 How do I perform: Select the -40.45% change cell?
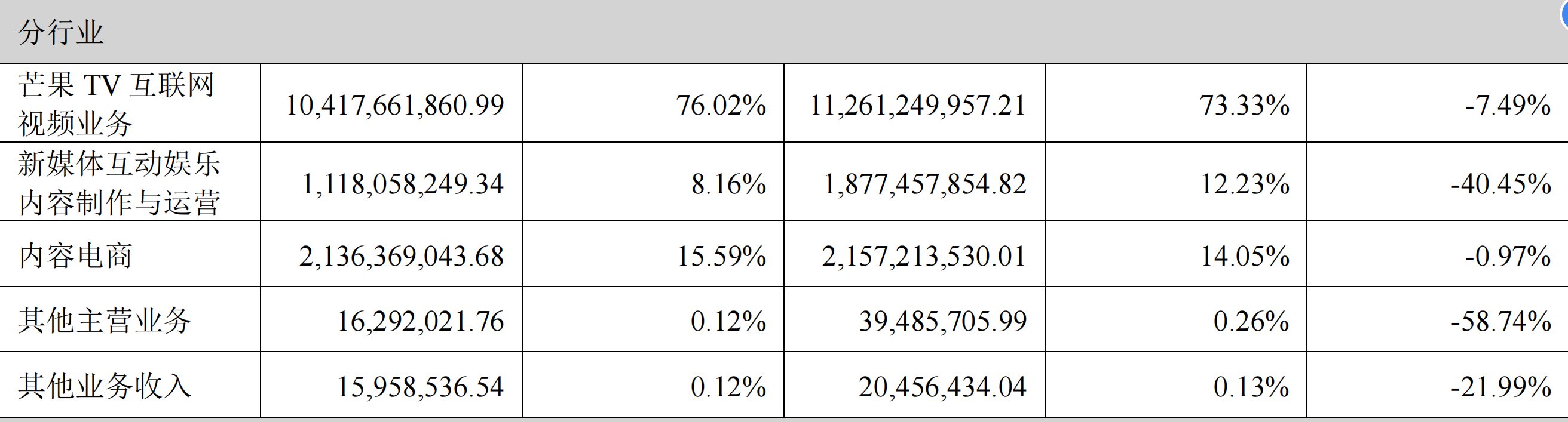point(1500,184)
